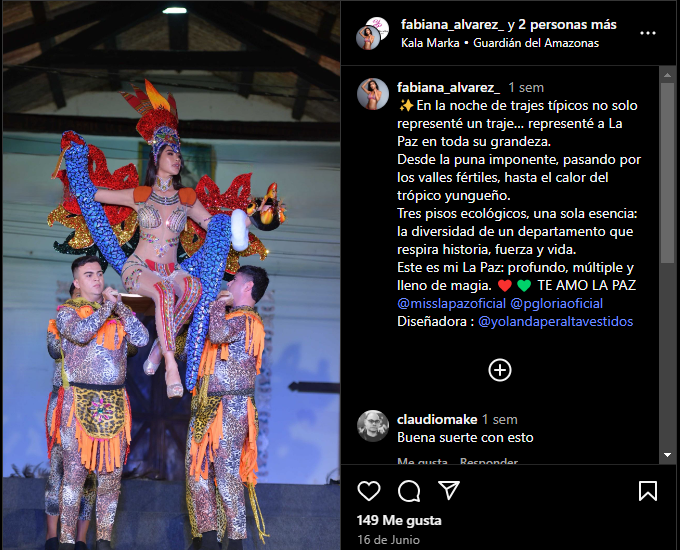Open comments via speech bubble icon
Image resolution: width=680 pixels, height=550 pixels.
coord(409,491)
